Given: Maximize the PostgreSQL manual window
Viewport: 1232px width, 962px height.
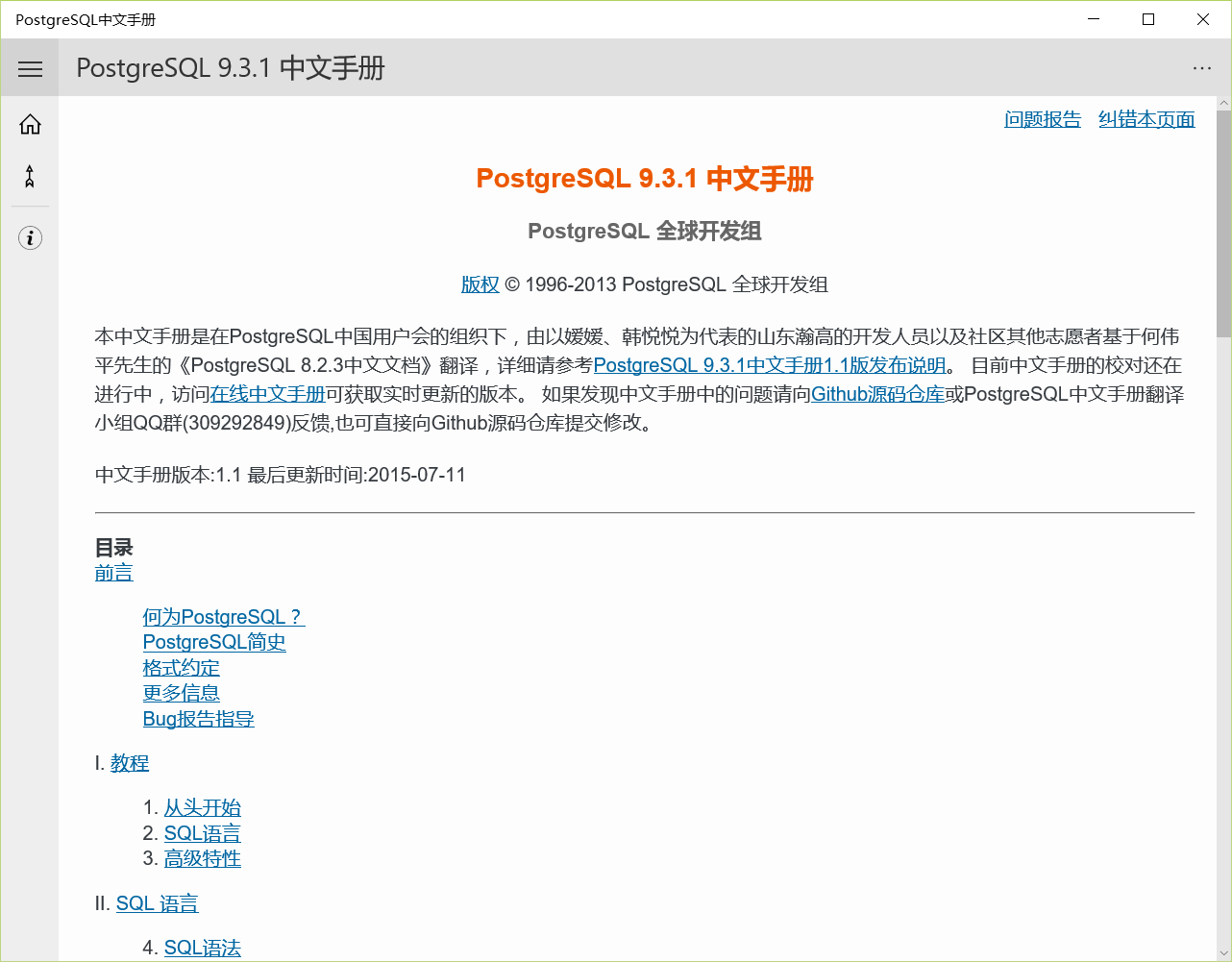Looking at the screenshot, I should (1148, 19).
